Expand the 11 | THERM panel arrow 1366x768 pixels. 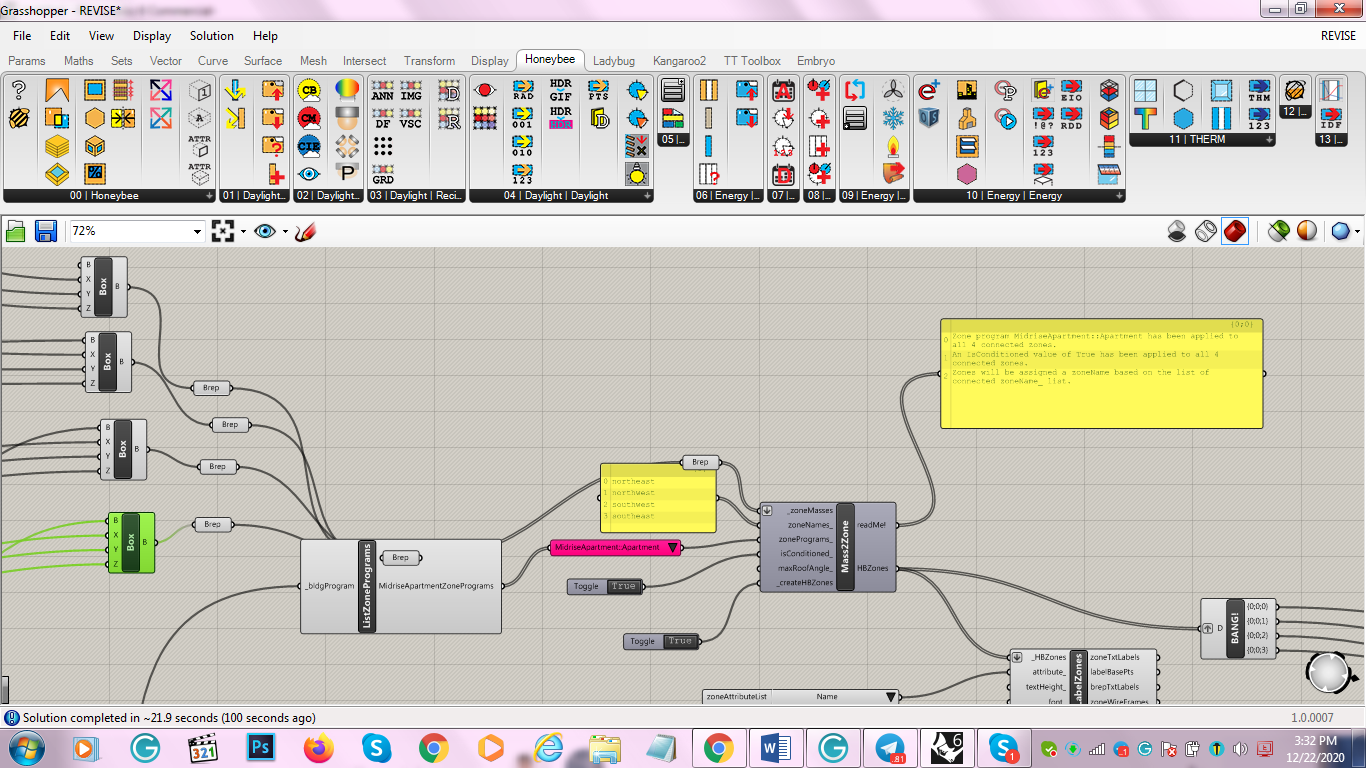[x=1269, y=140]
